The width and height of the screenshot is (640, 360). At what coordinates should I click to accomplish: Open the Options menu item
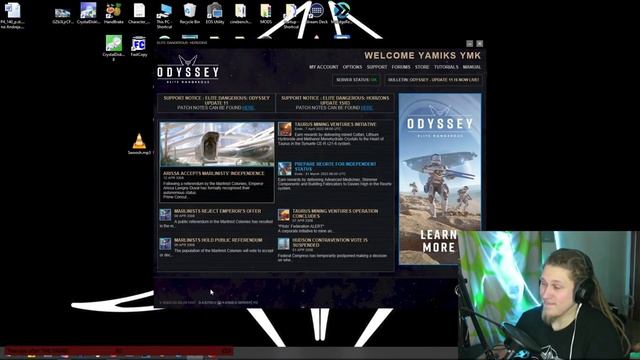(352, 67)
